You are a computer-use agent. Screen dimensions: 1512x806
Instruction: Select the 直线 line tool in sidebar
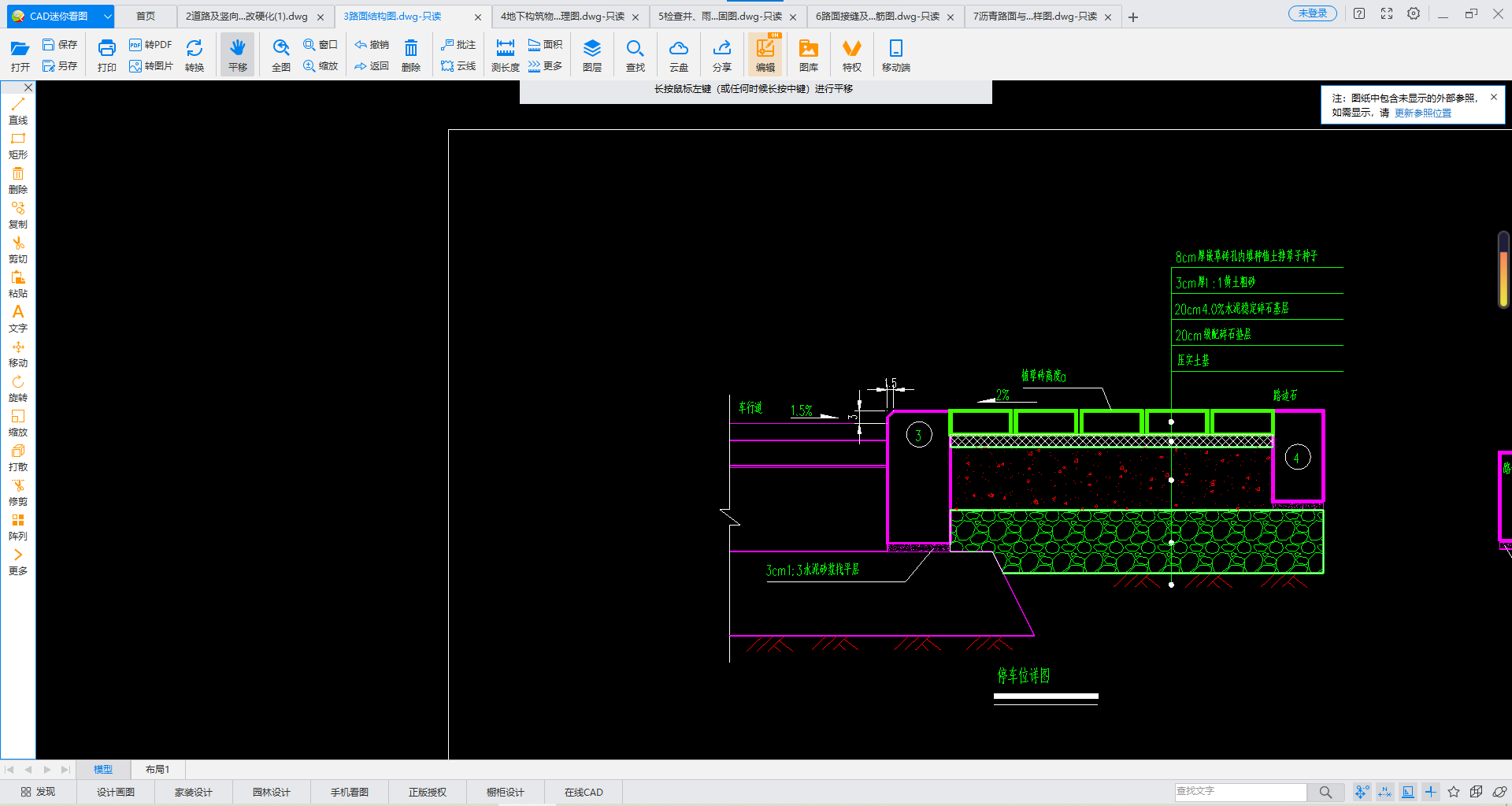pyautogui.click(x=18, y=111)
